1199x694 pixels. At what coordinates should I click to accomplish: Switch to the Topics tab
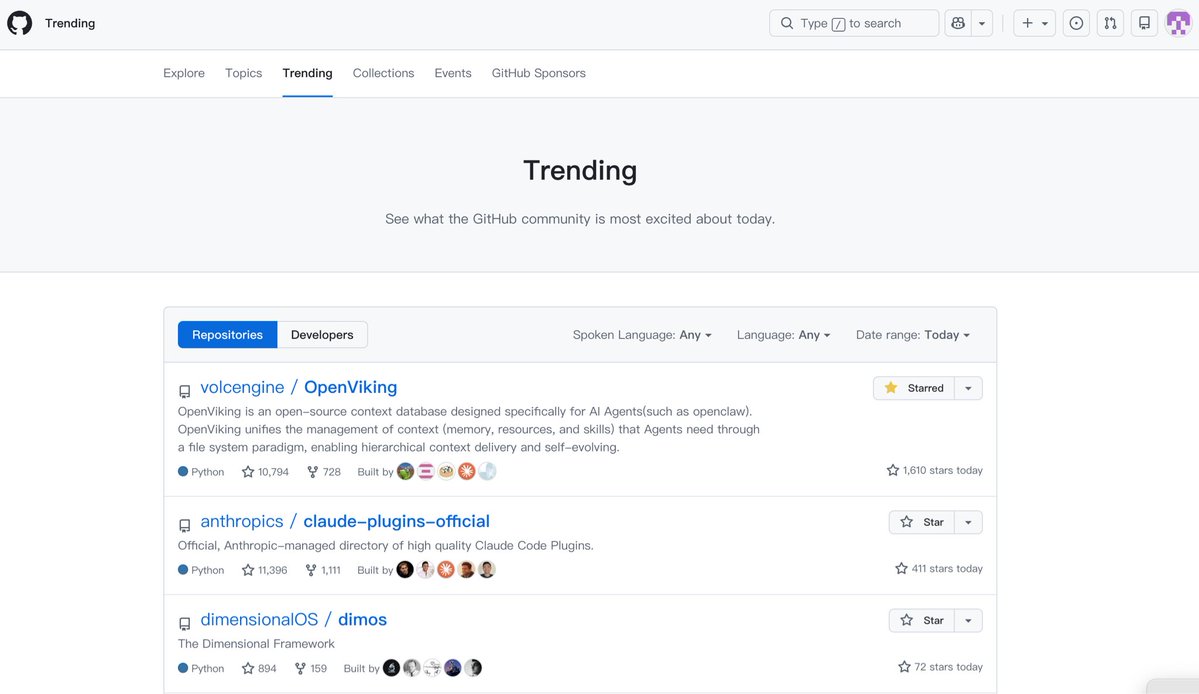click(x=242, y=72)
